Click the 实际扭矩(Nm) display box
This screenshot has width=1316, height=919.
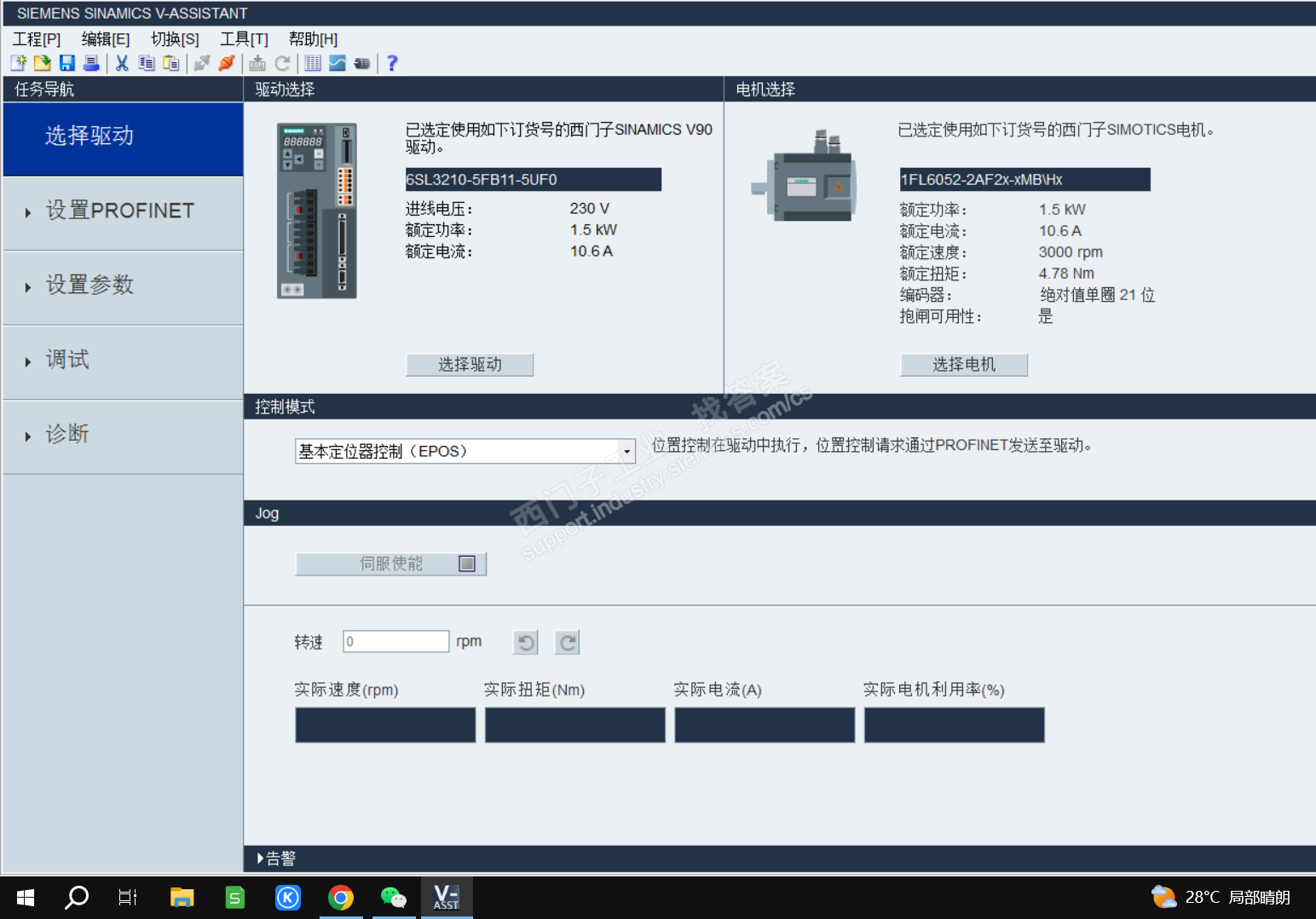(575, 725)
